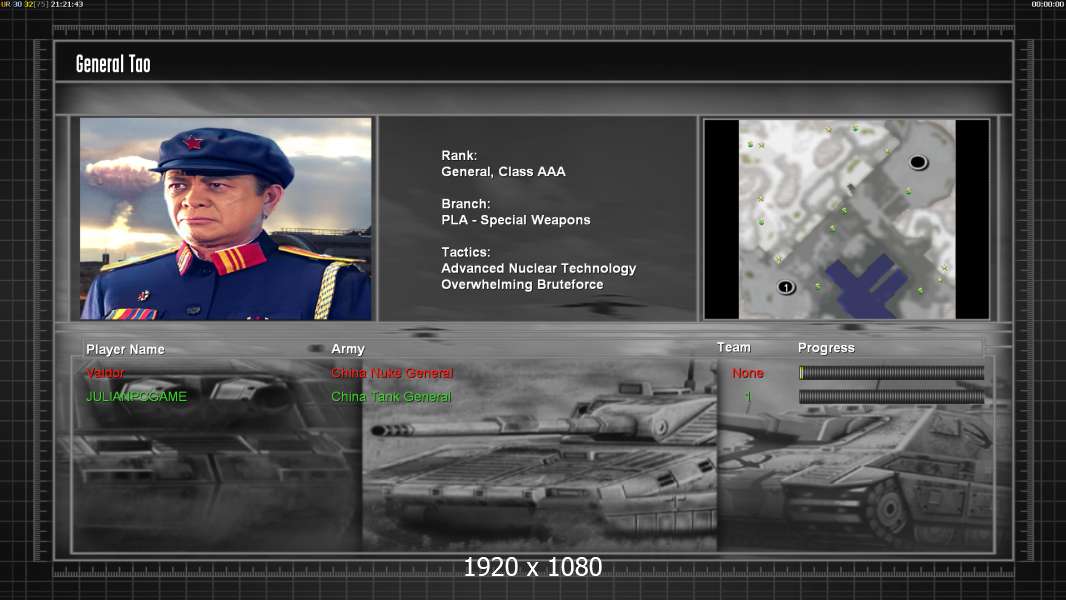Click the elapsed timer 00:00:00 at top-right
Image resolution: width=1066 pixels, height=600 pixels.
[1048, 4]
